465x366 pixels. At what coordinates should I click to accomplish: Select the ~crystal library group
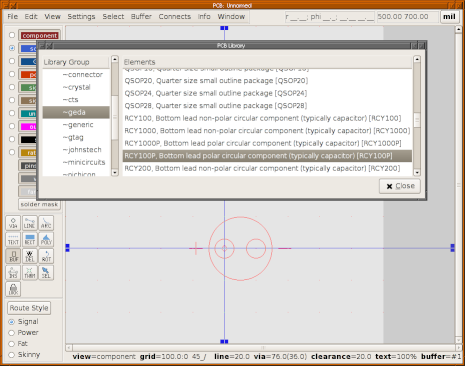(76, 87)
